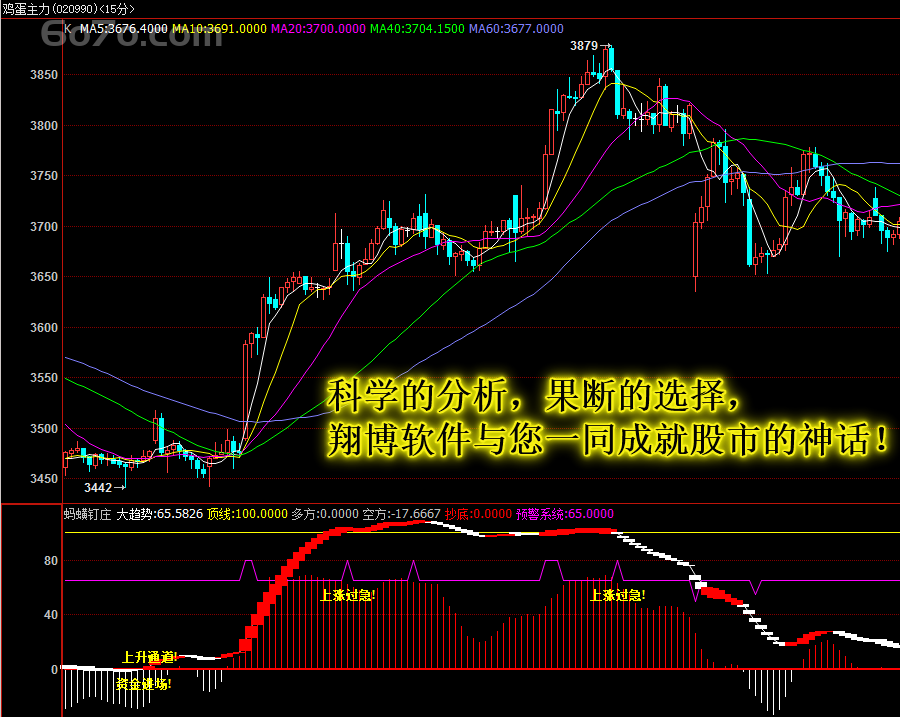The height and width of the screenshot is (717, 900).
Task: Click the 0 indicator axis label
Action: [55, 669]
